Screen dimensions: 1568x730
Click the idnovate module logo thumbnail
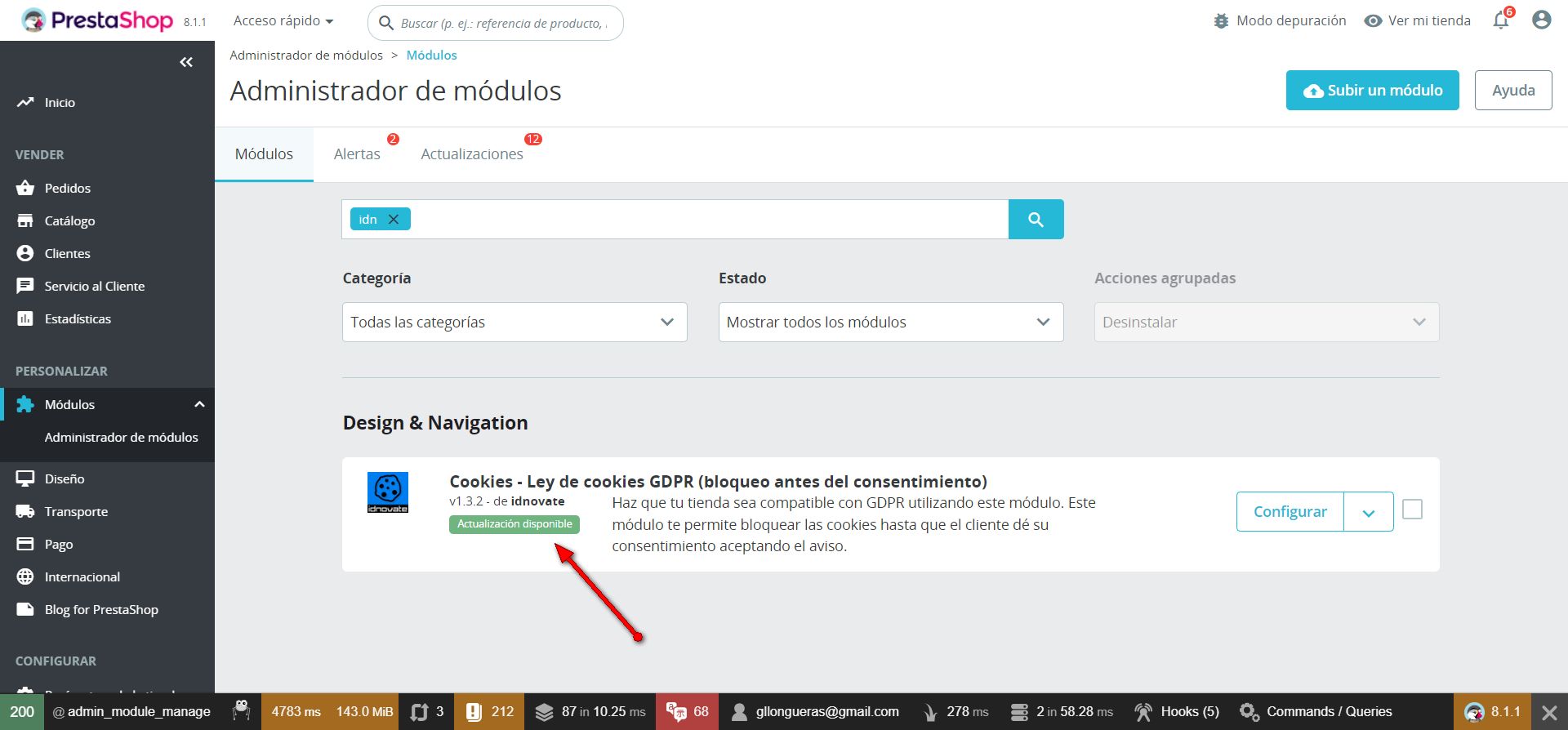pyautogui.click(x=388, y=492)
